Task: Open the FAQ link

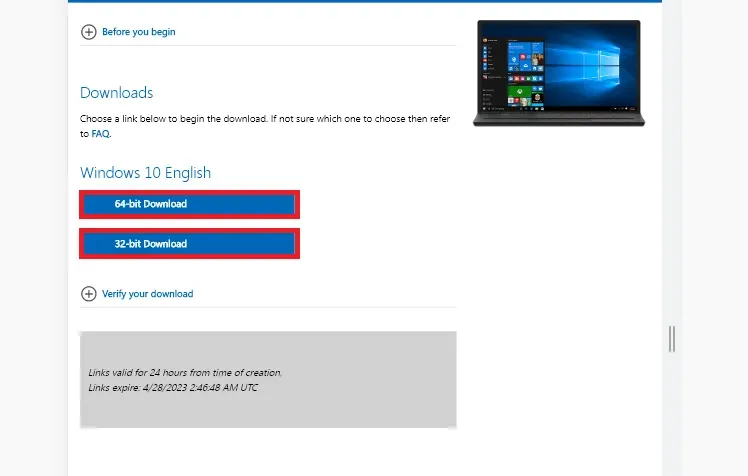Action: pos(100,134)
